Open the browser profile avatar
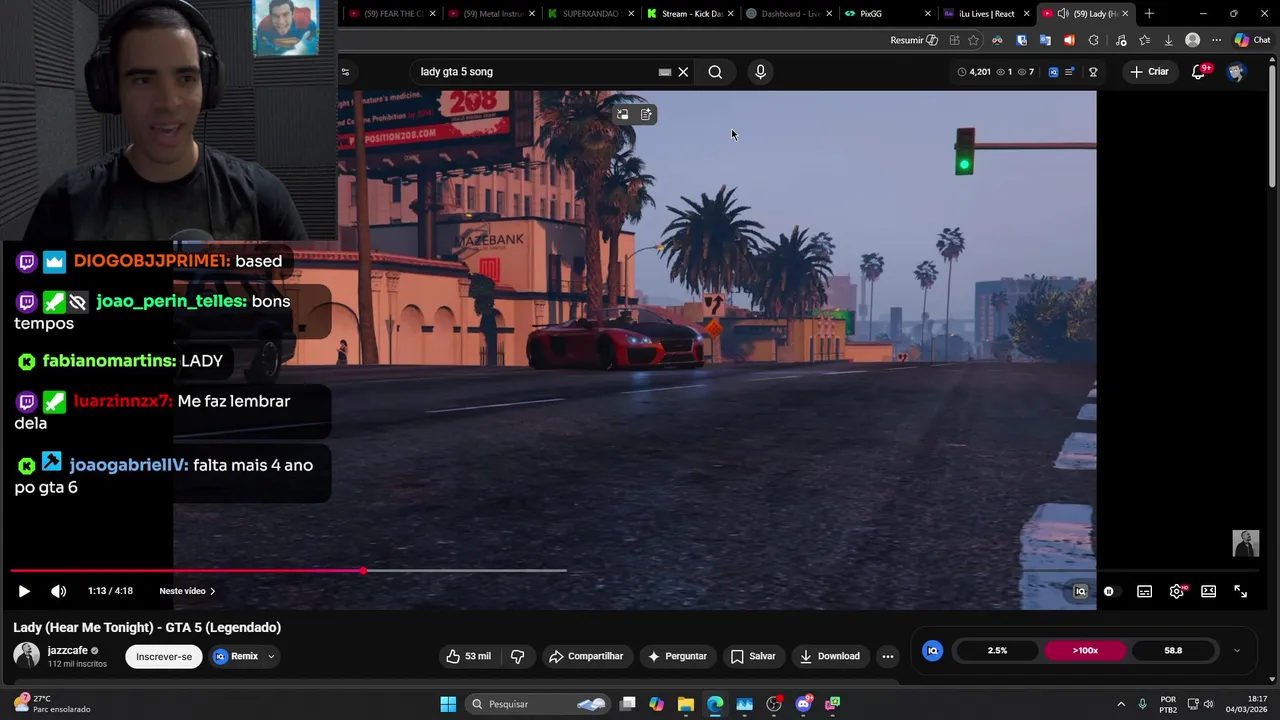 (1192, 40)
